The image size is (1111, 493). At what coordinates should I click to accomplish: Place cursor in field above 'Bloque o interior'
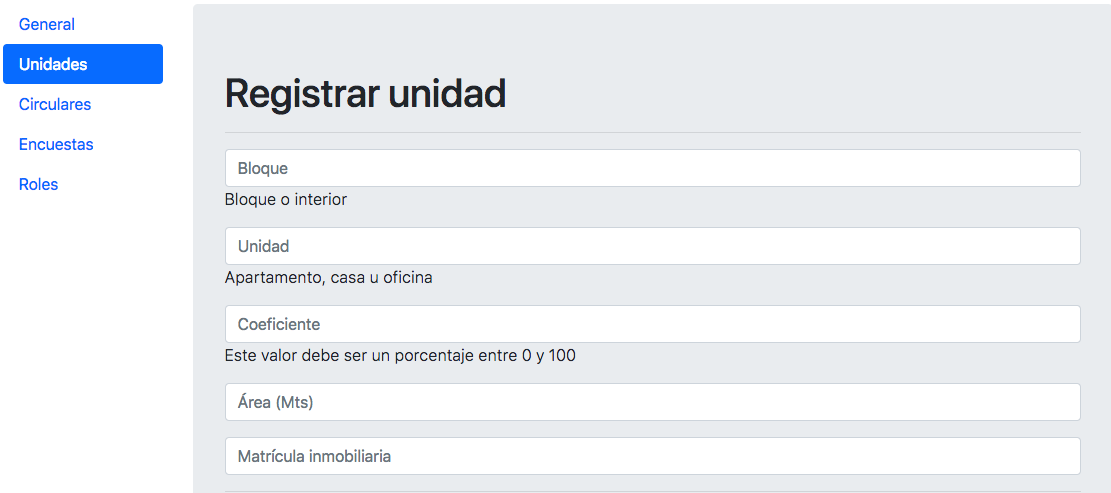click(x=653, y=168)
